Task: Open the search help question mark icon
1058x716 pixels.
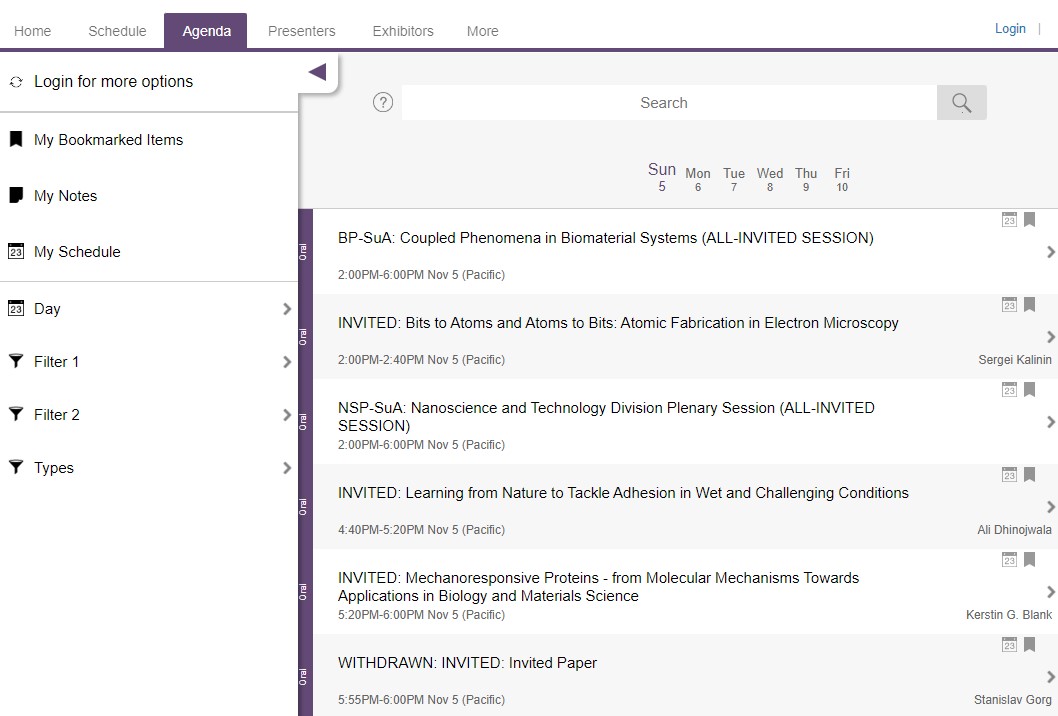Action: click(x=382, y=102)
